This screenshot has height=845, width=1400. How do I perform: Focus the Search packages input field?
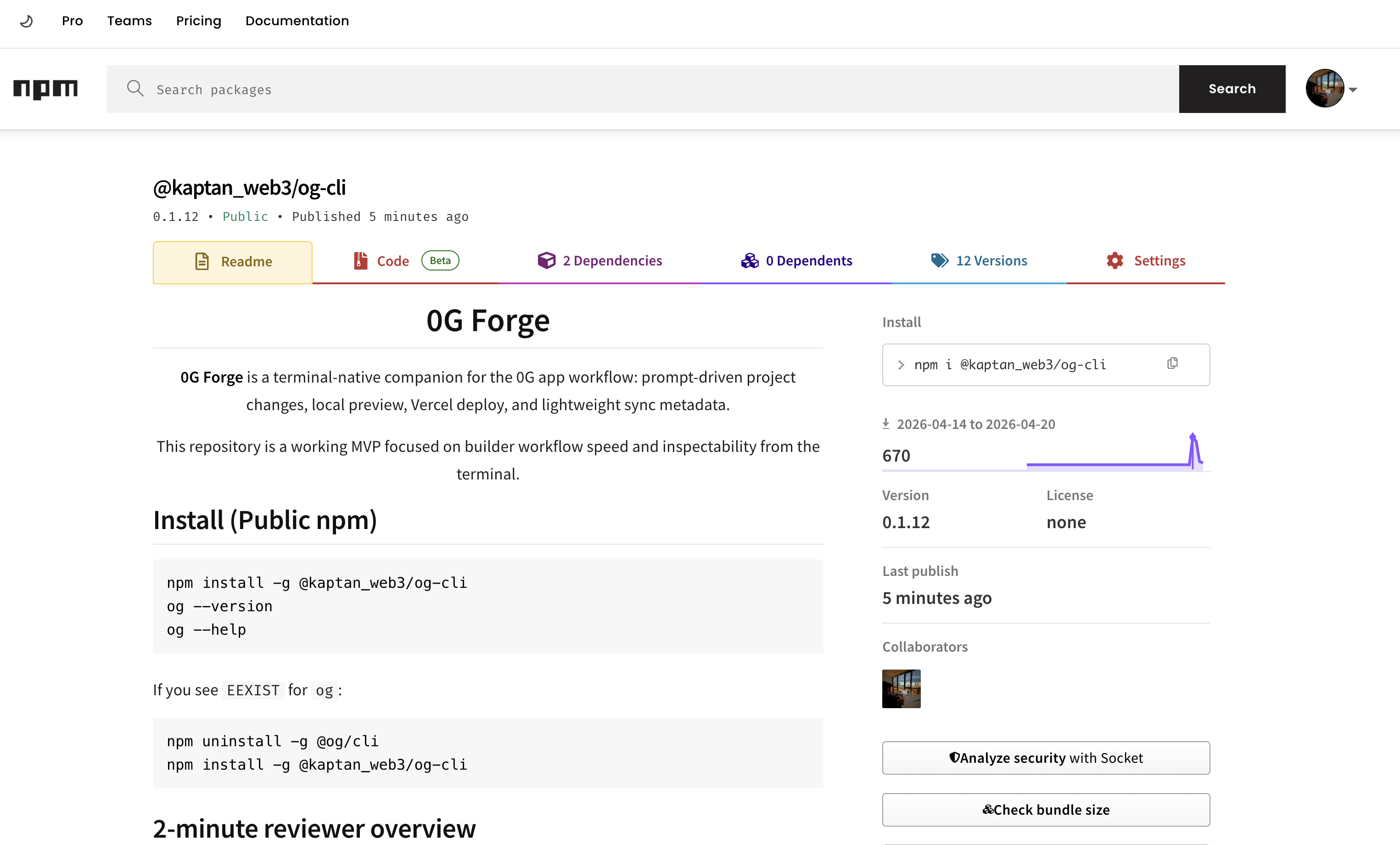(643, 89)
